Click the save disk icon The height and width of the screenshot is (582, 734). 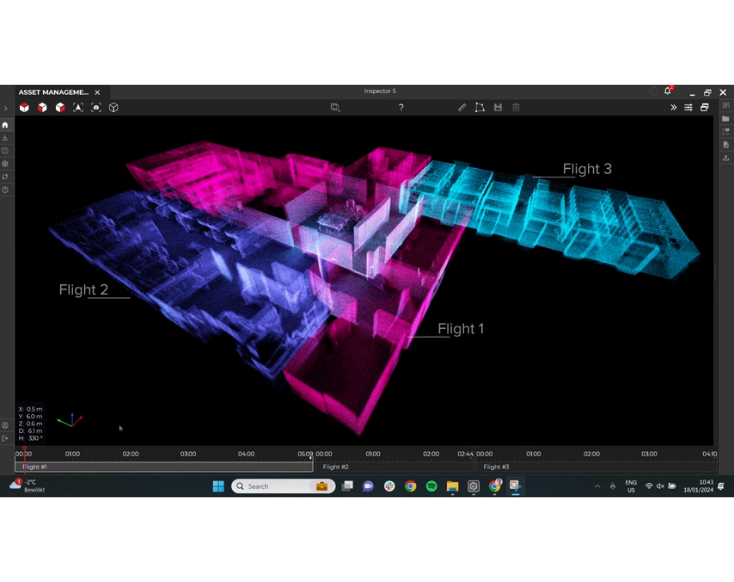point(498,107)
